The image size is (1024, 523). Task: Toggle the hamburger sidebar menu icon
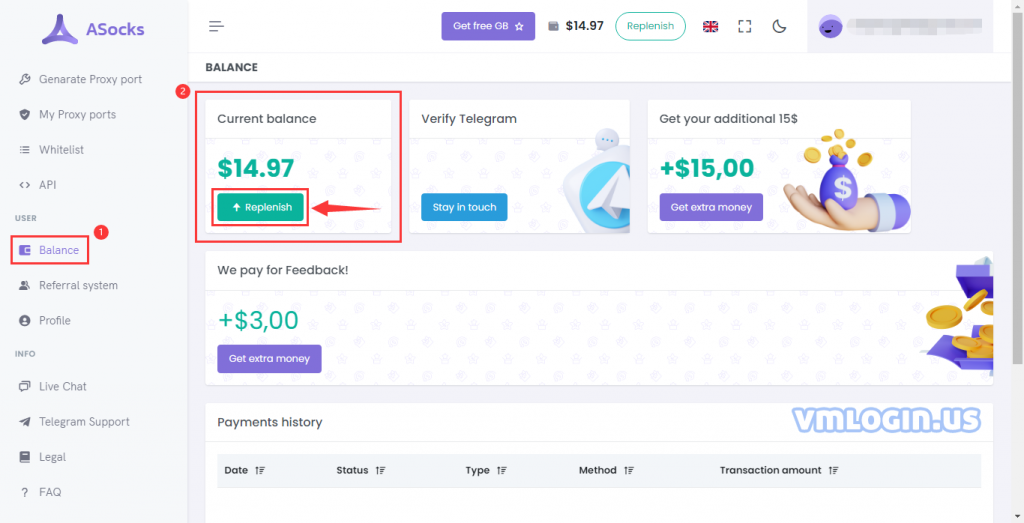216,26
